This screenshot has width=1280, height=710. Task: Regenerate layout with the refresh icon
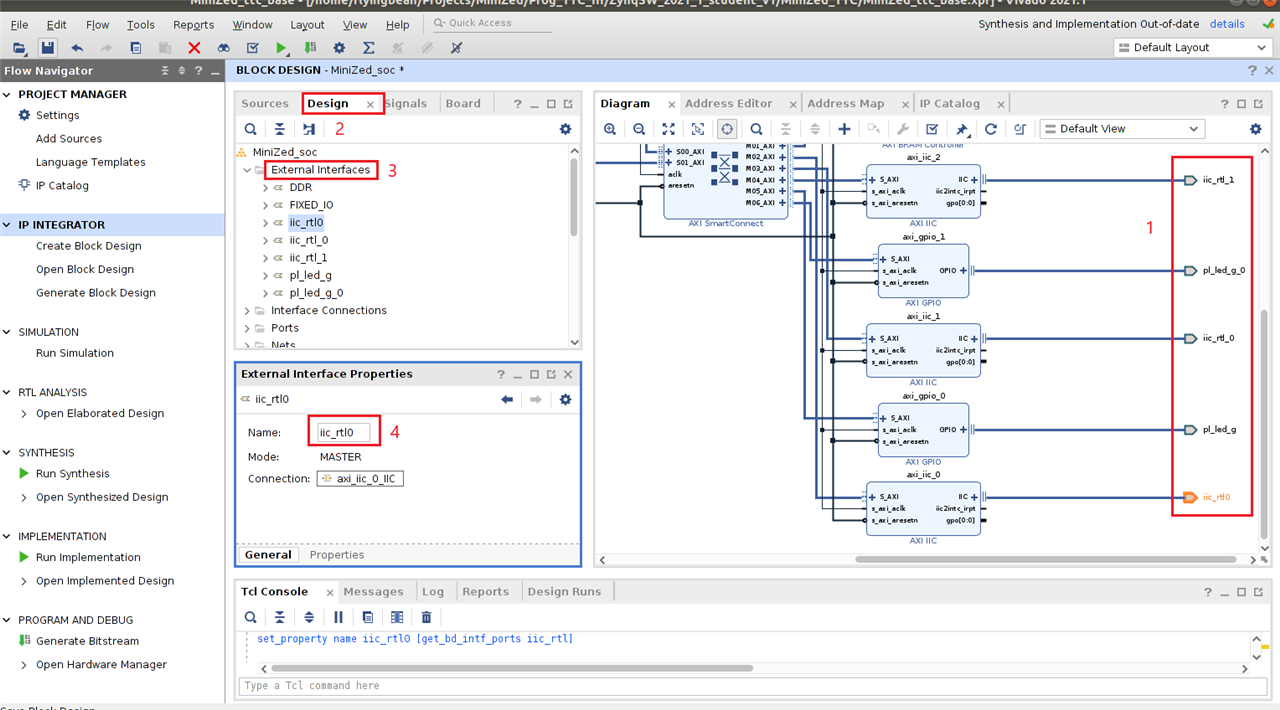pyautogui.click(x=991, y=129)
